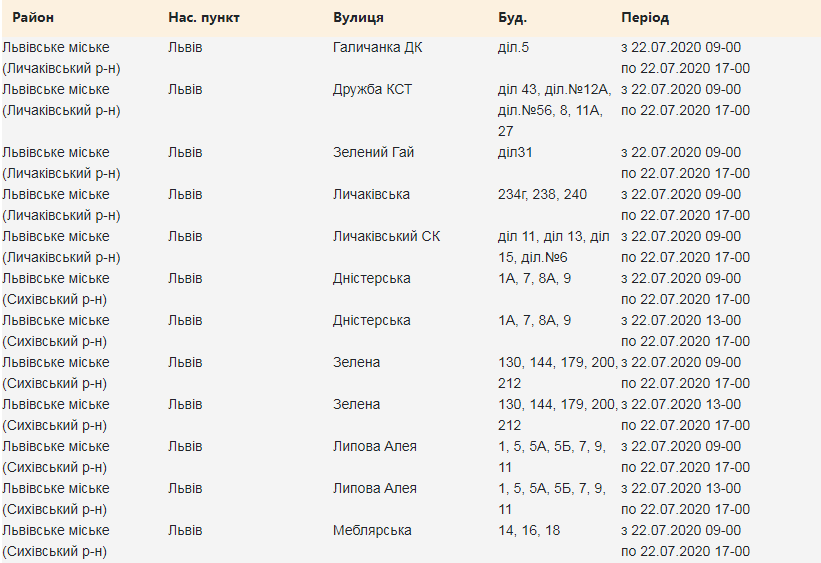The height and width of the screenshot is (563, 821).
Task: Select the Період column header
Action: [645, 18]
